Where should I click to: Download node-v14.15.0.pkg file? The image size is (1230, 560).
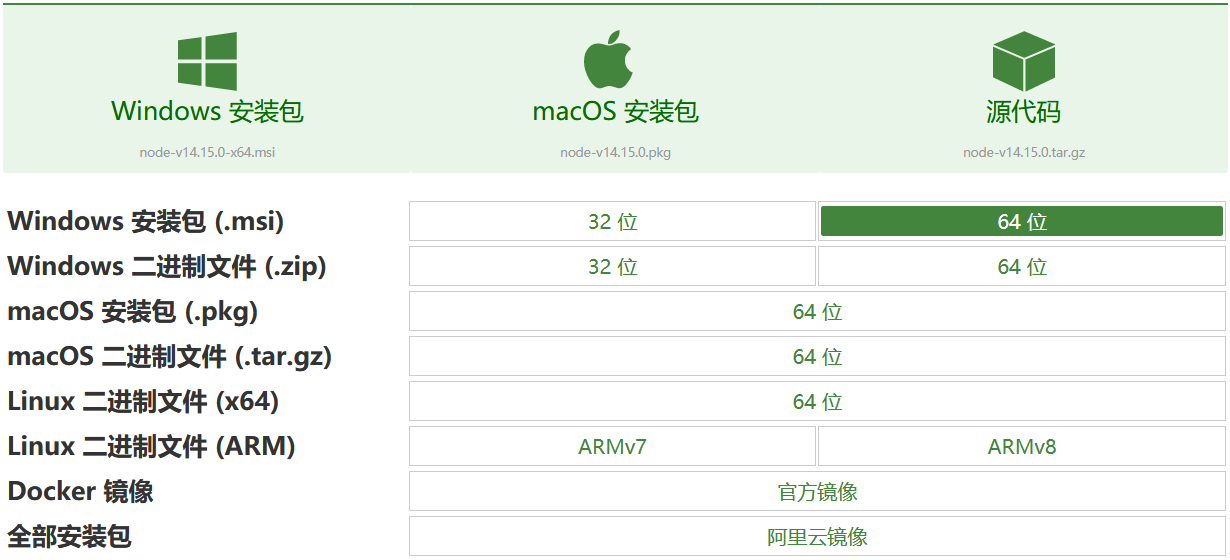615,153
